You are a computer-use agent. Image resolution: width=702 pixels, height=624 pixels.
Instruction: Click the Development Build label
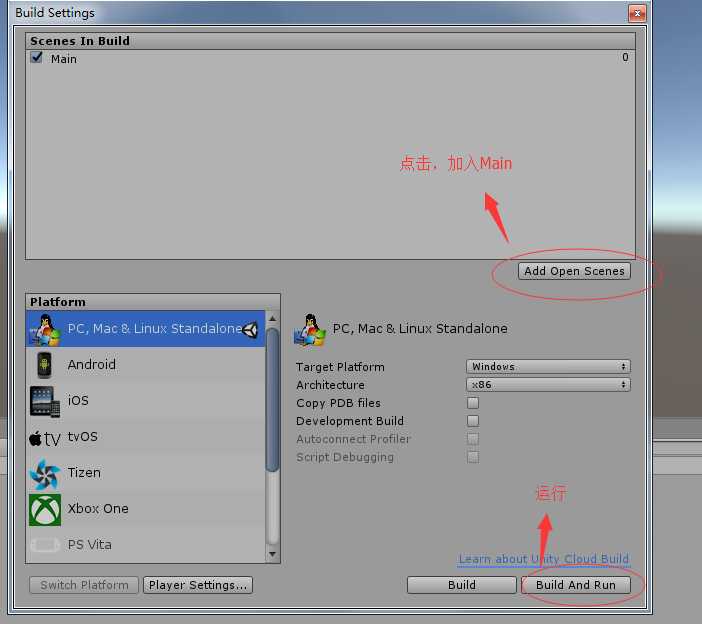pyautogui.click(x=350, y=421)
